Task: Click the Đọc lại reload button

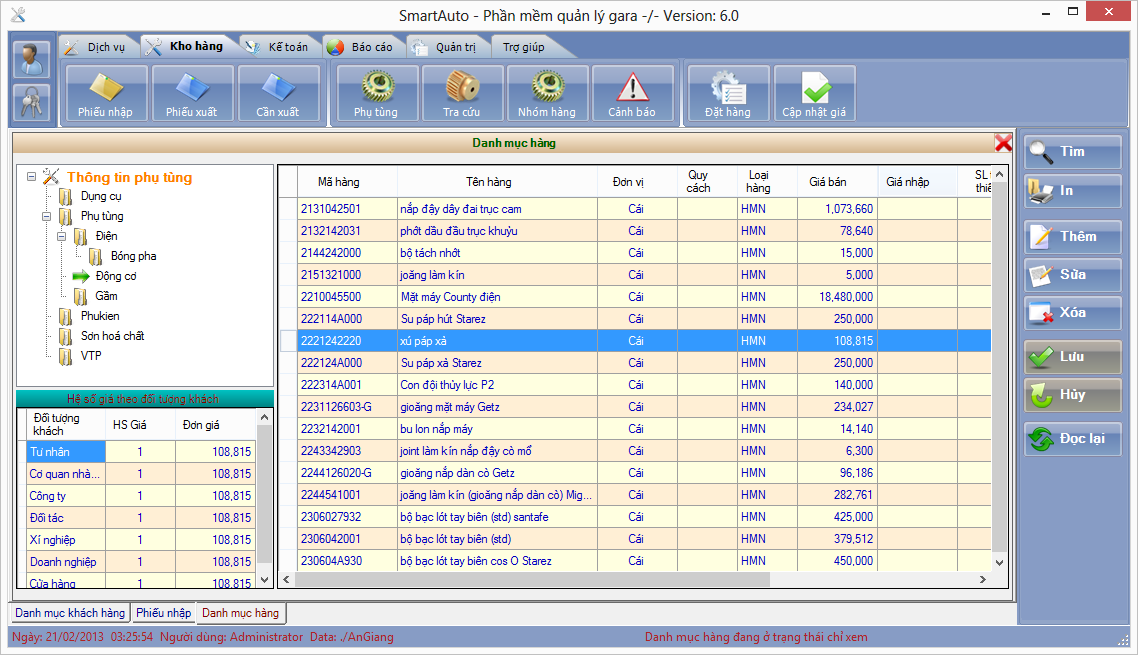Action: [x=1073, y=439]
